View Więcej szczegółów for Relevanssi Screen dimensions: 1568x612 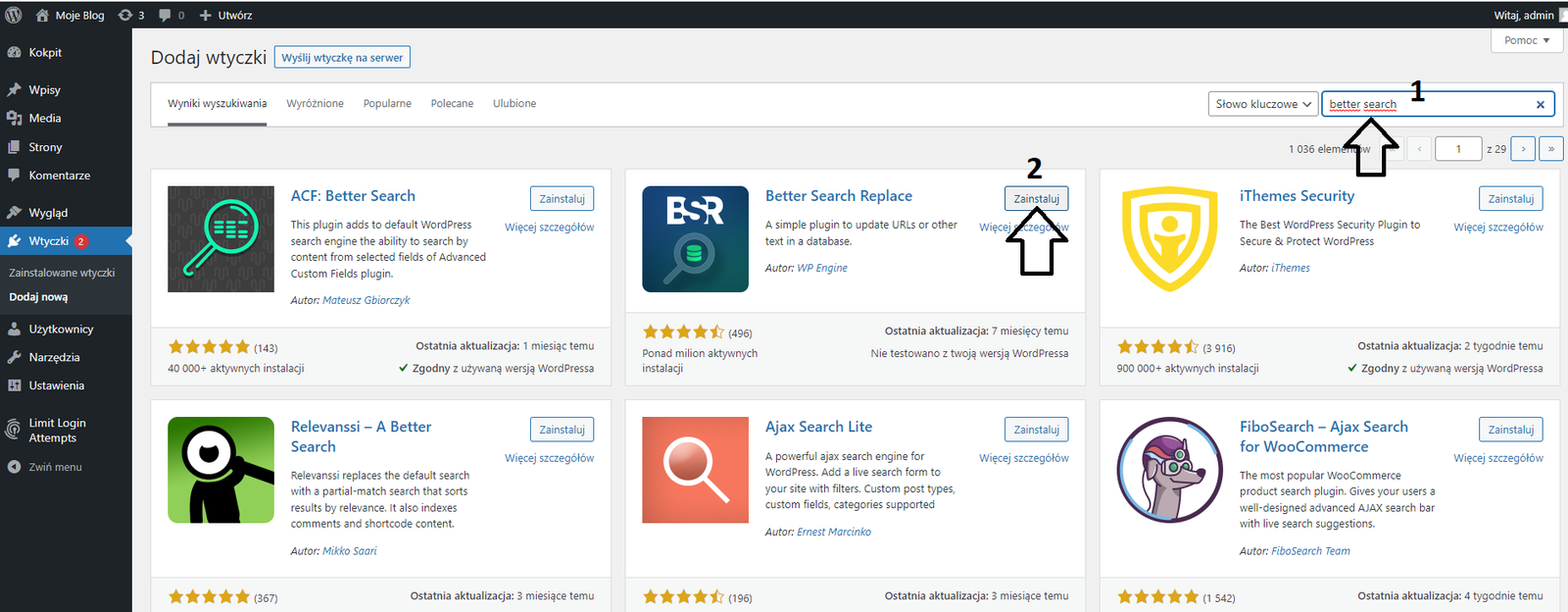point(549,458)
